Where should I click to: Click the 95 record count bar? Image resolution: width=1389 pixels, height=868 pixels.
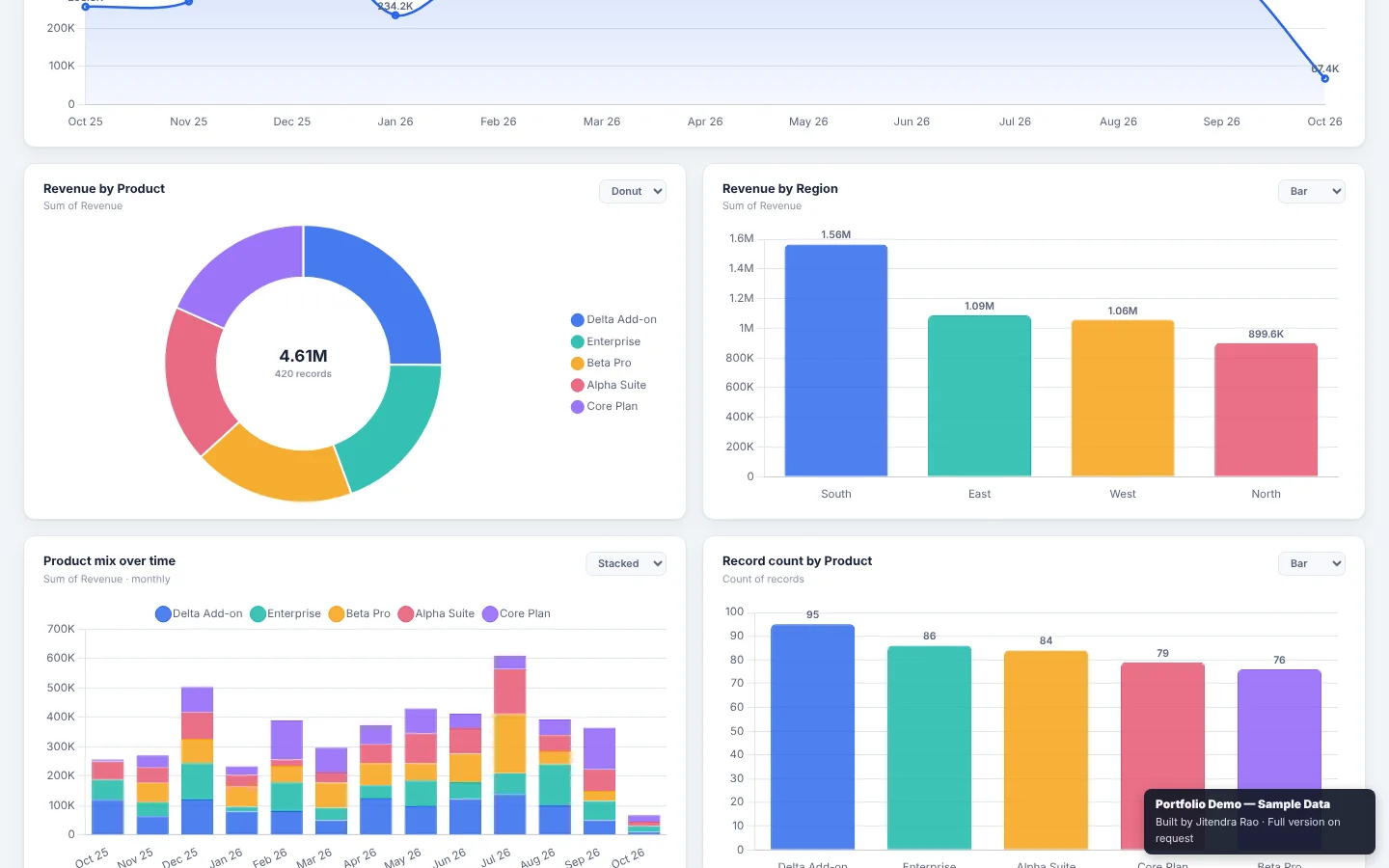coord(813,737)
